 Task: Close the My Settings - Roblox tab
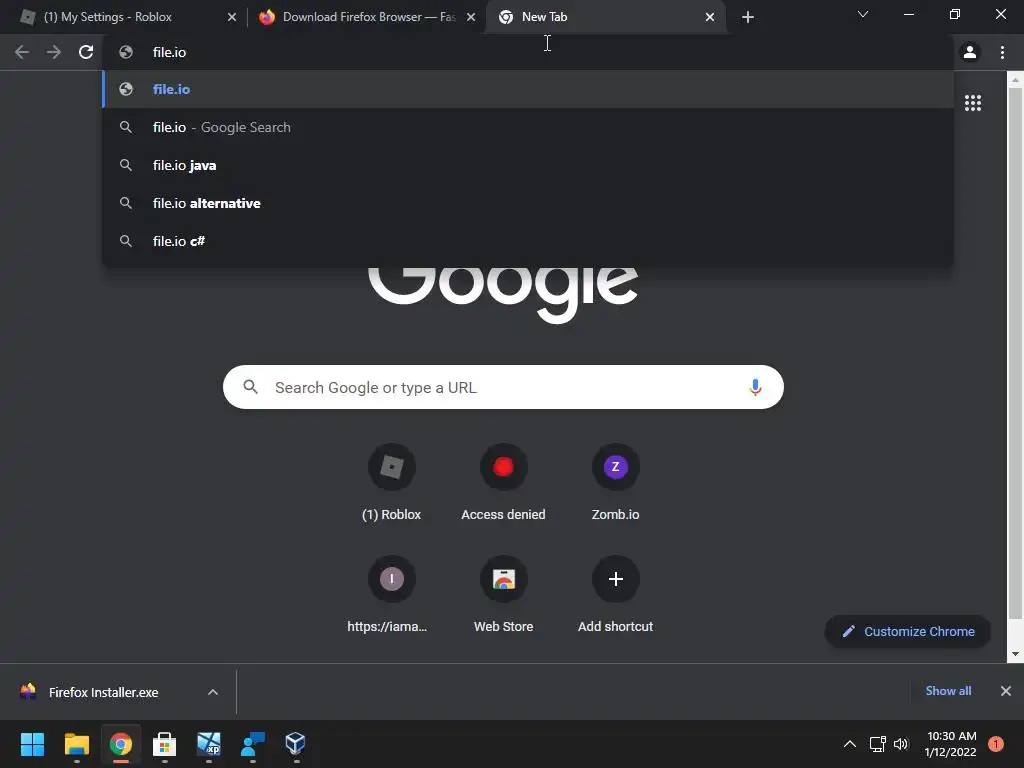232,17
